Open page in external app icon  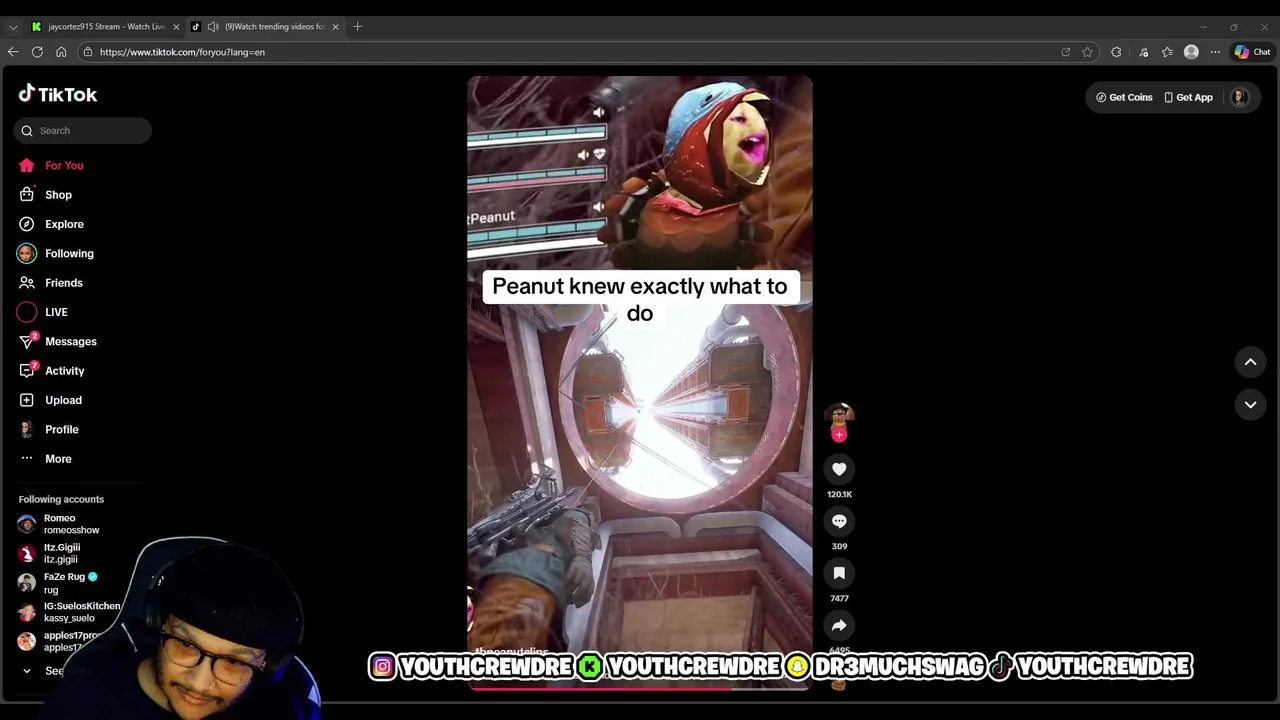coord(1065,52)
